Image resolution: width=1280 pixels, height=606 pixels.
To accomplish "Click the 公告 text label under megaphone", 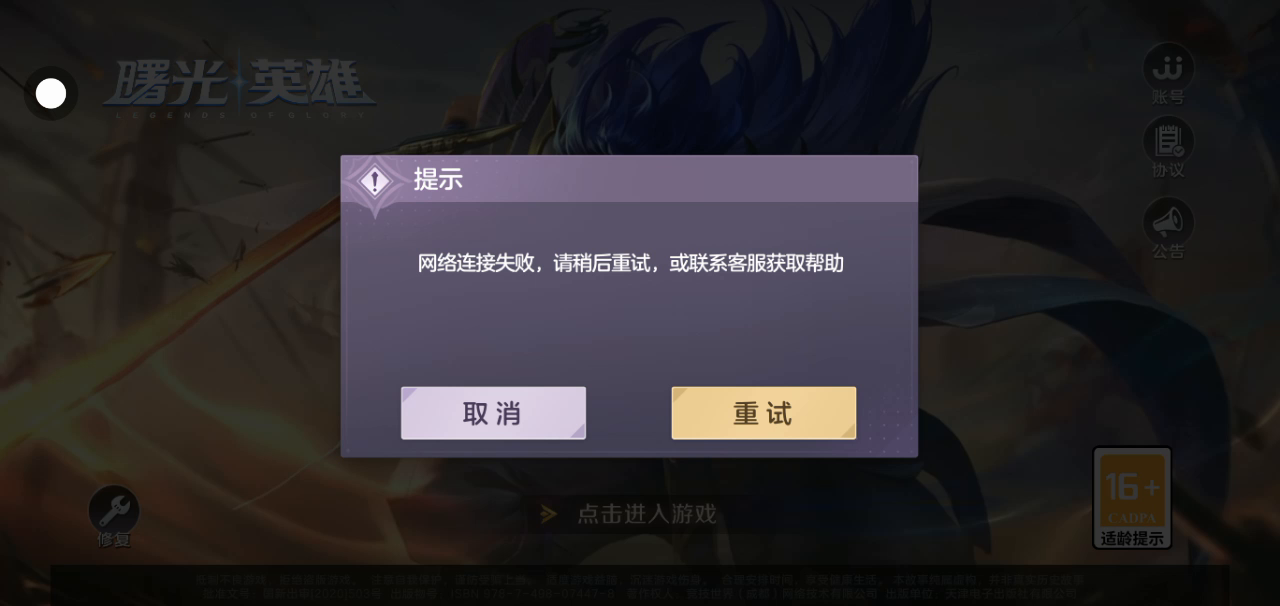I will coord(1168,251).
